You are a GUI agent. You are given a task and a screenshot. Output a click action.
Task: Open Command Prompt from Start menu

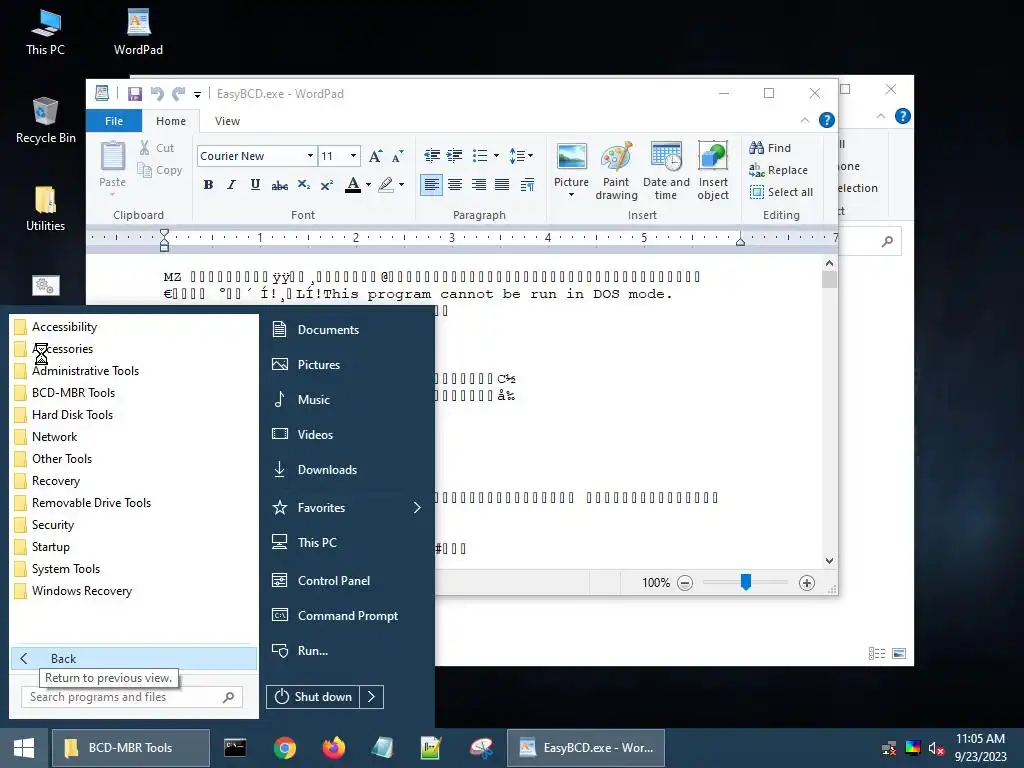tap(347, 616)
